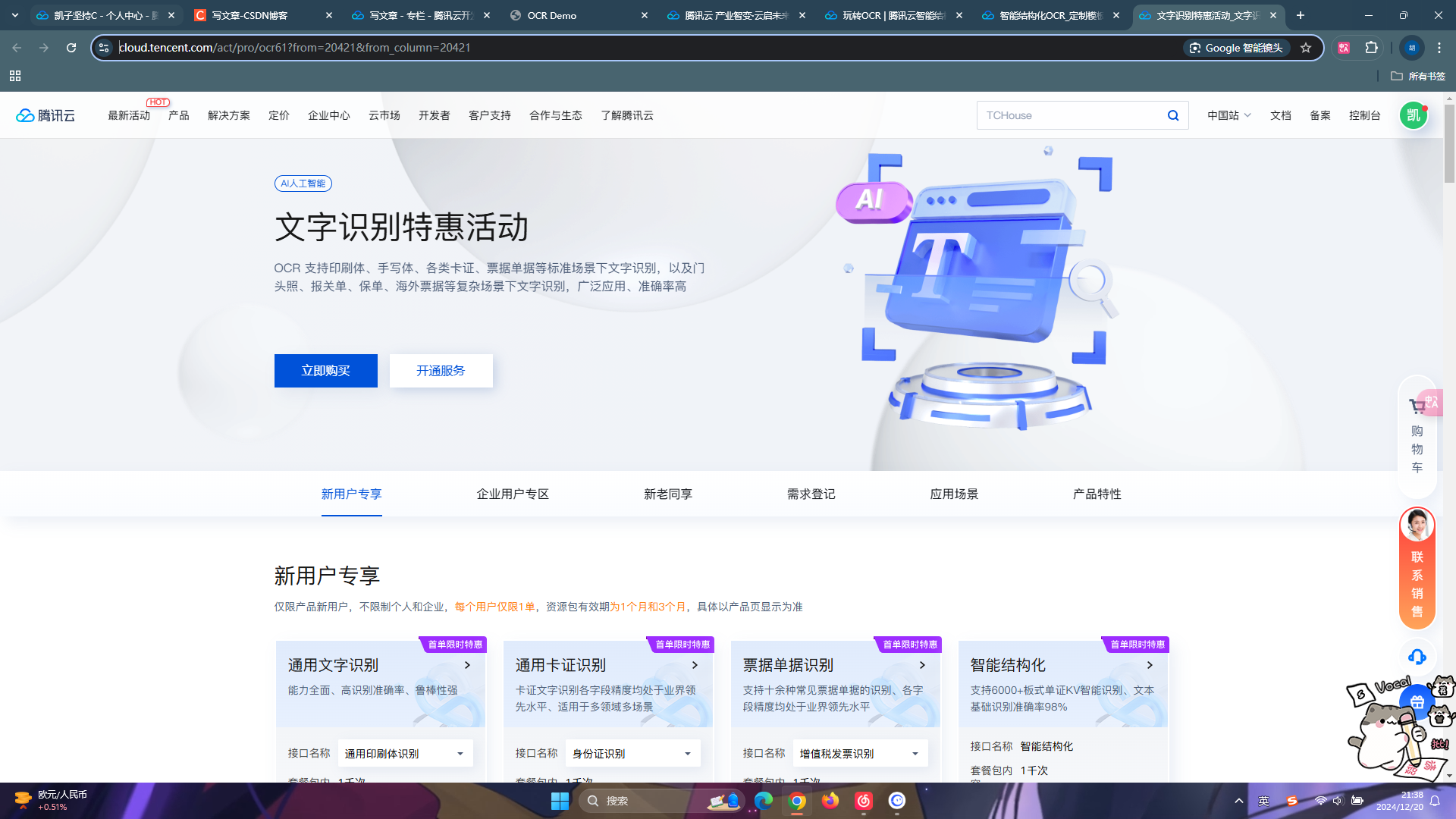Open the user avatar icon in header
The width and height of the screenshot is (1456, 819).
1414,115
